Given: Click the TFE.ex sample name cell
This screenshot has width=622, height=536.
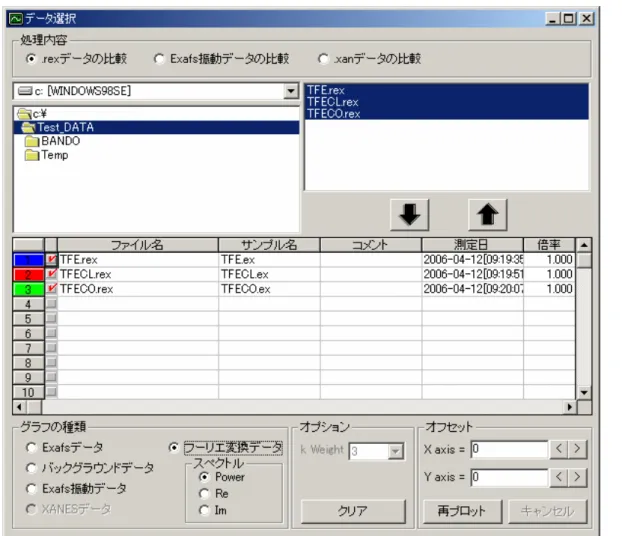Looking at the screenshot, I should [269, 259].
